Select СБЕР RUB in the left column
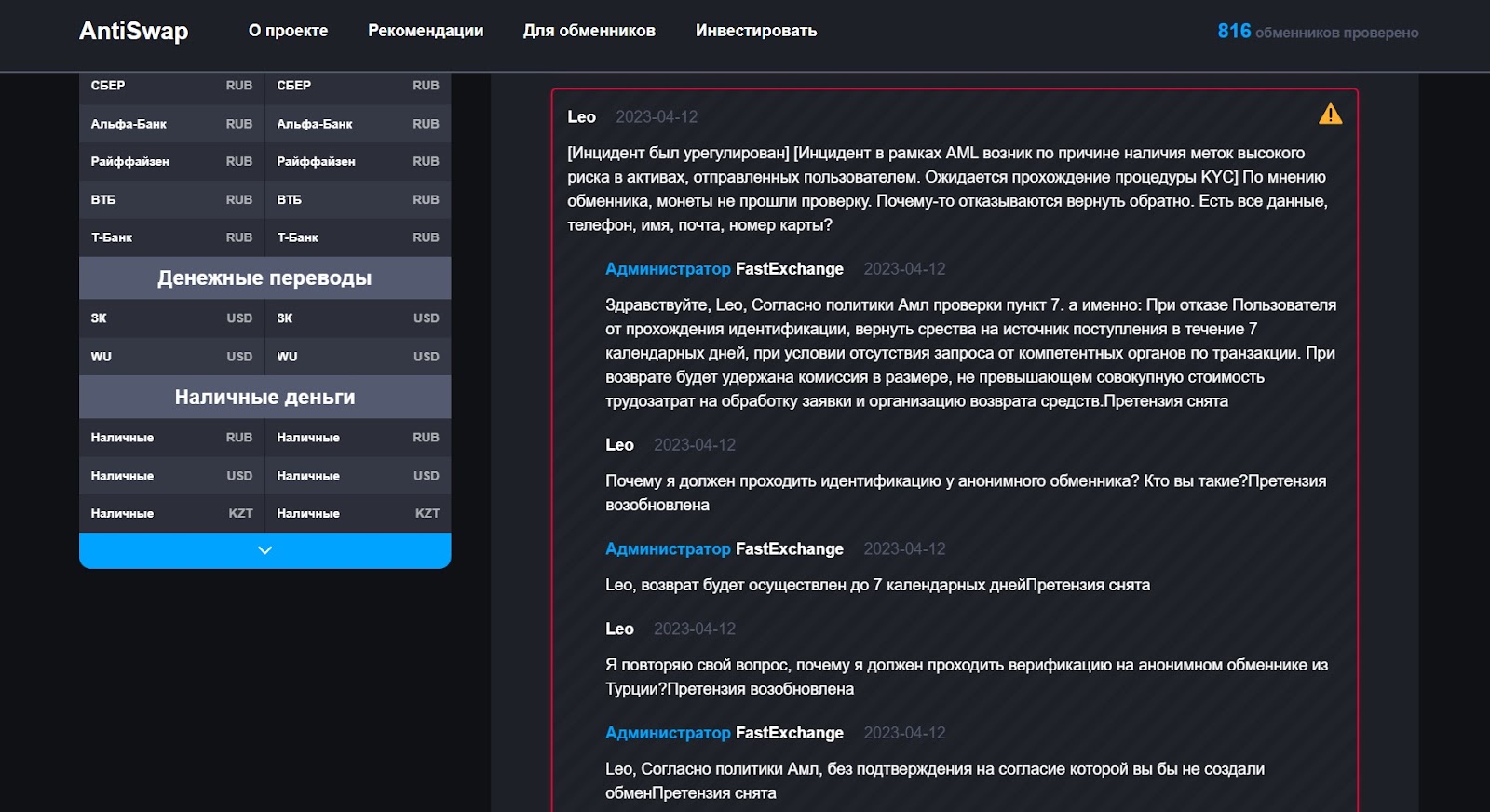Image resolution: width=1490 pixels, height=812 pixels. coord(171,86)
